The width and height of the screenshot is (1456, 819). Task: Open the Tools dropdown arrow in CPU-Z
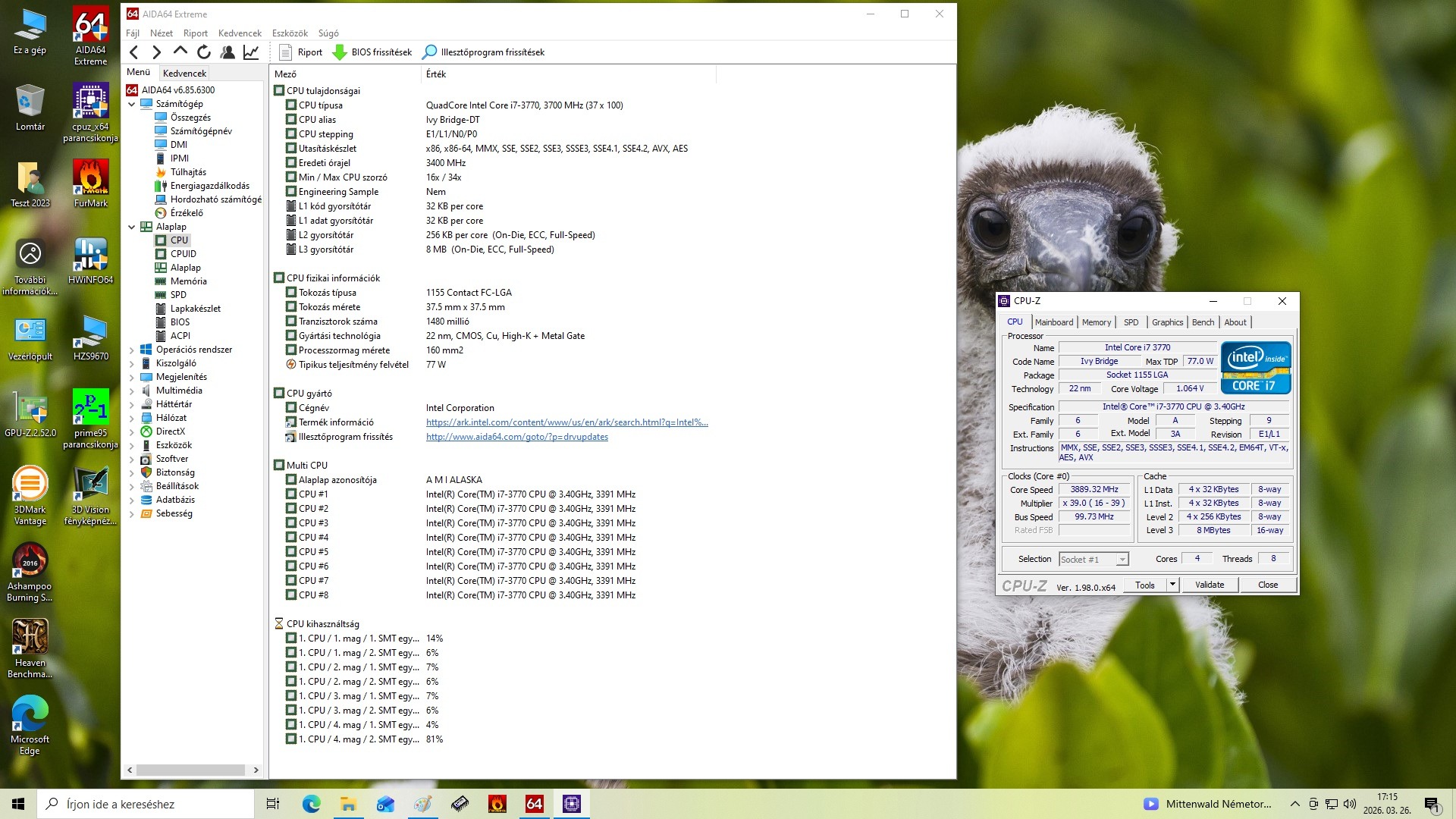[x=1172, y=585]
